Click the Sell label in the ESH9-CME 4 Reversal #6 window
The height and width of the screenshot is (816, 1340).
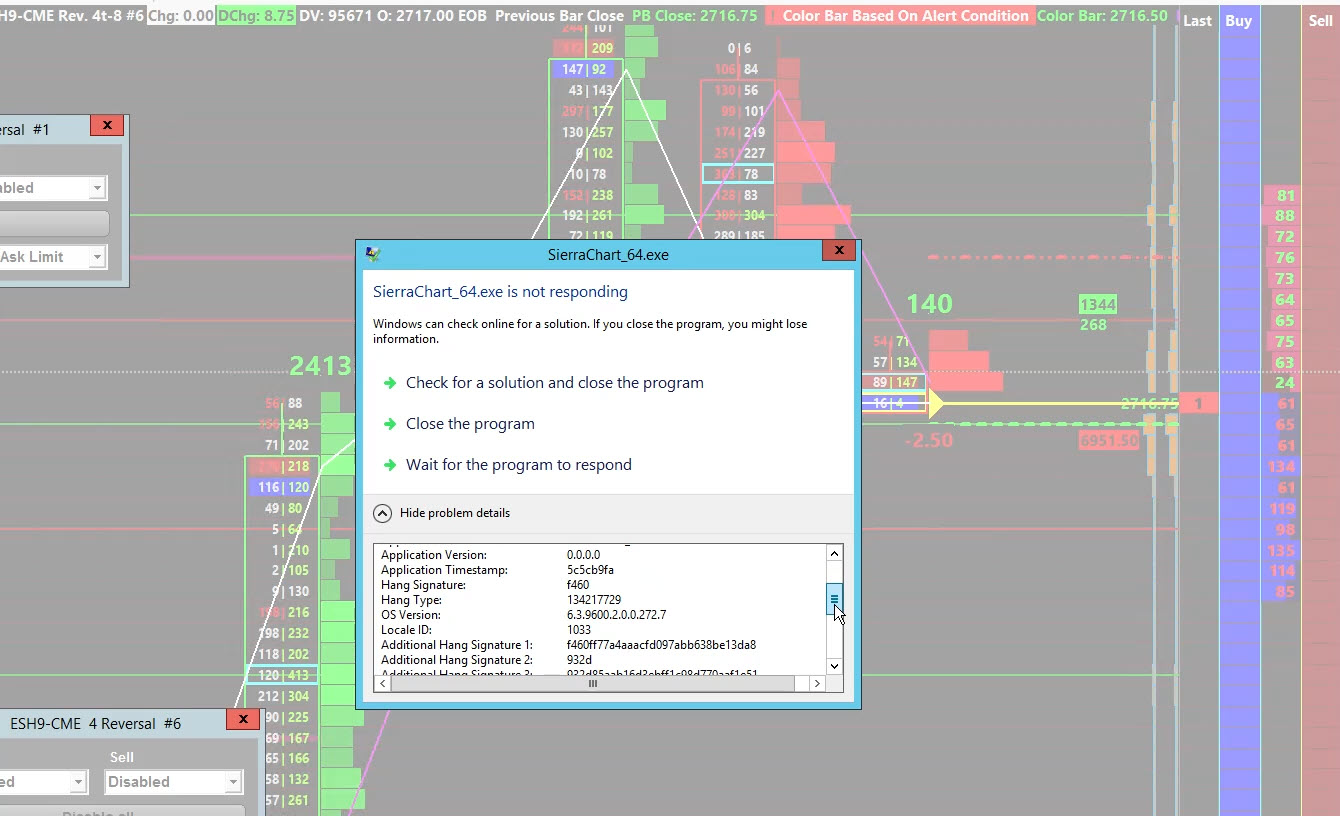[x=121, y=757]
